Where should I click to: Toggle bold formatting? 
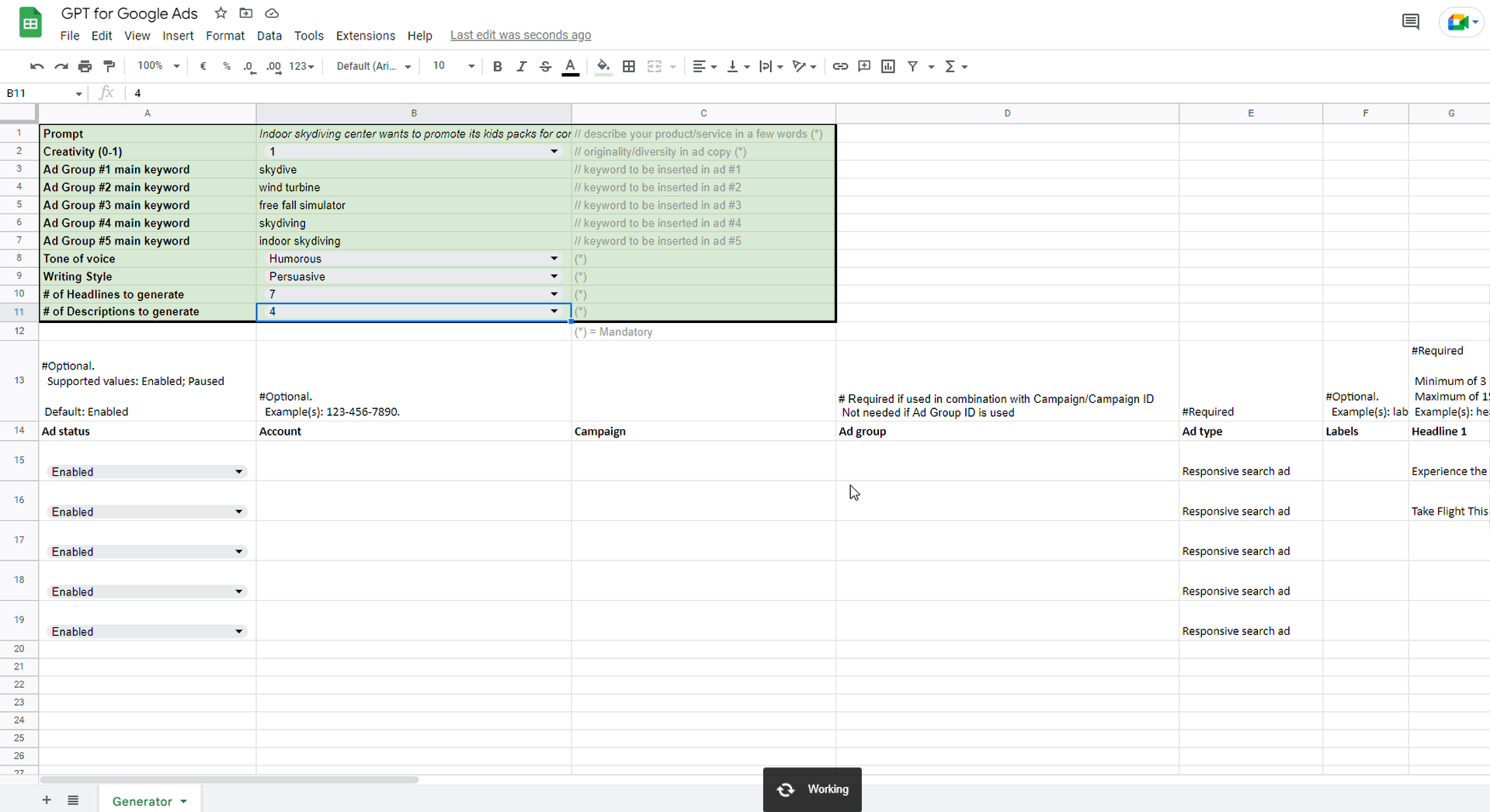click(498, 67)
